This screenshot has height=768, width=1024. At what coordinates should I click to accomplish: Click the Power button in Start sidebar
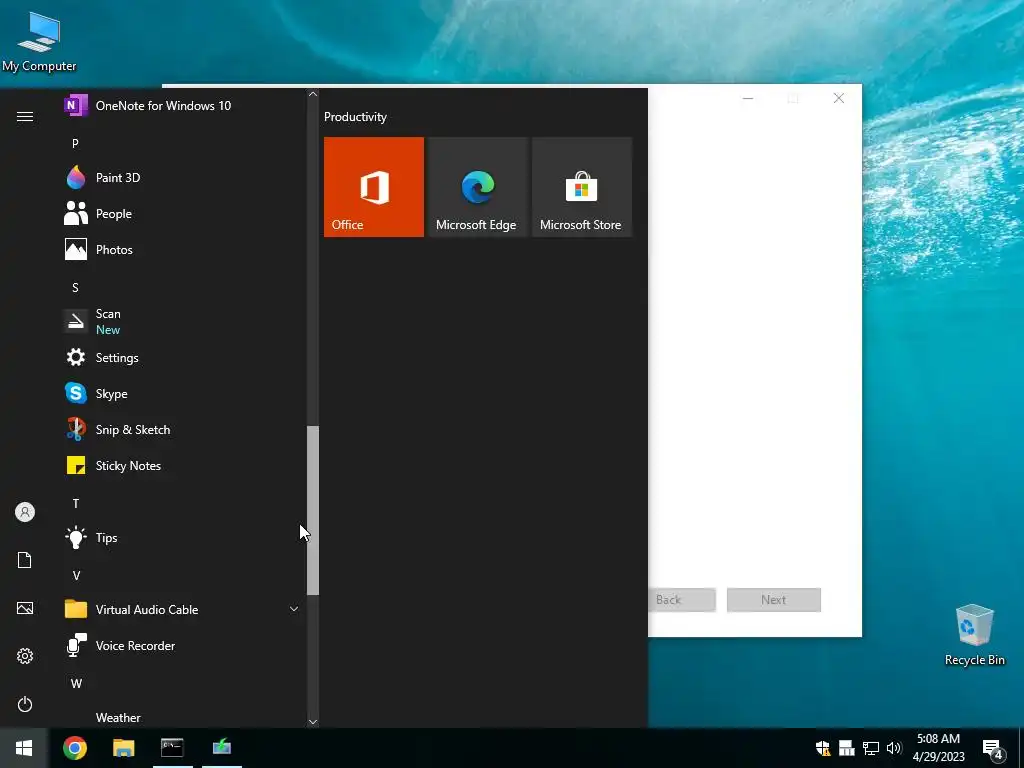[x=25, y=704]
